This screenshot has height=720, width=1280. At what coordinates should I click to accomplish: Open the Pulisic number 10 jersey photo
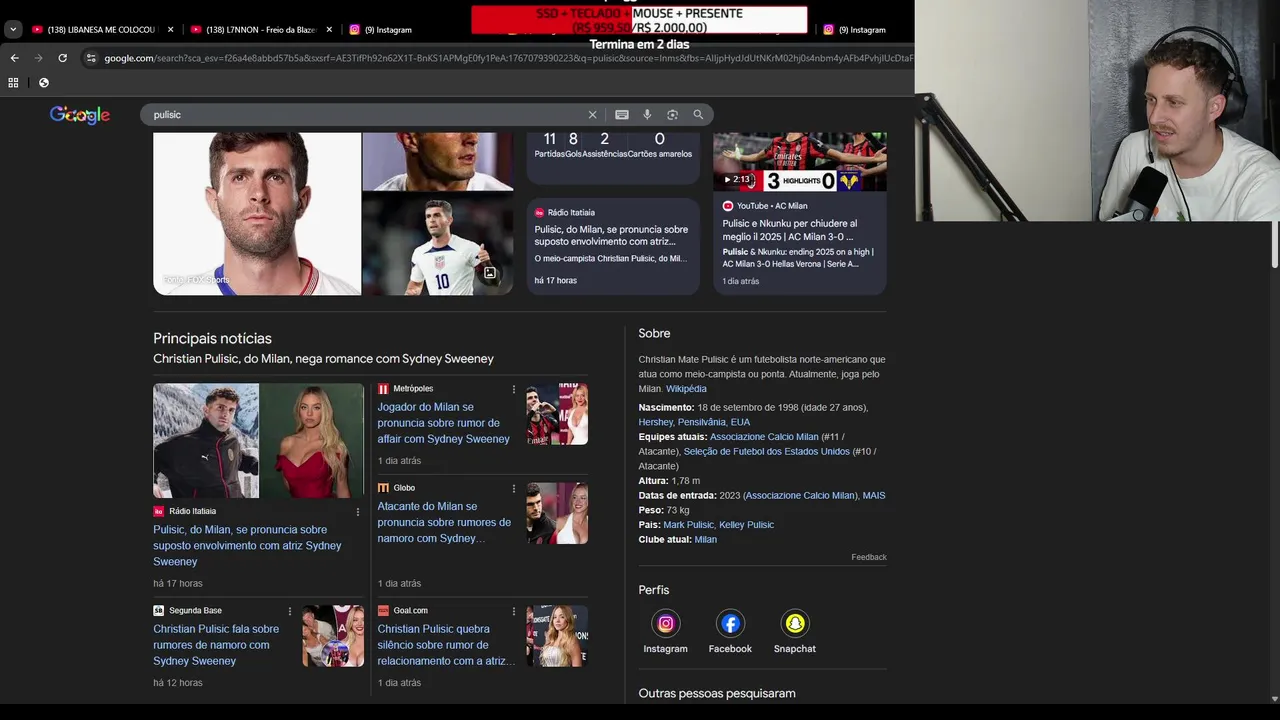438,245
